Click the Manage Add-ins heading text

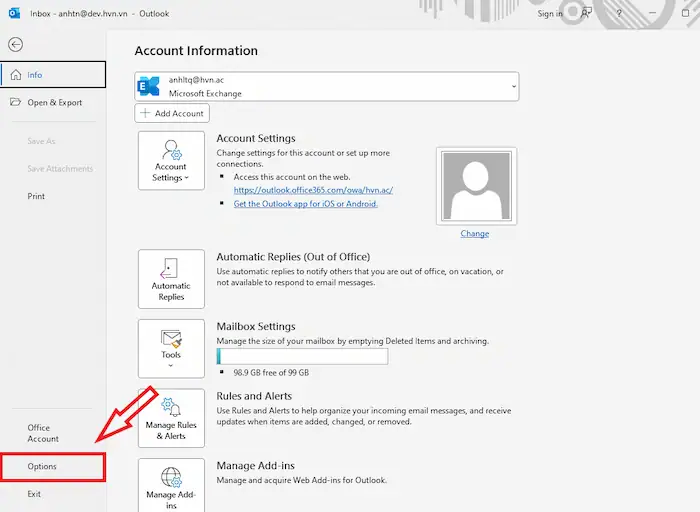point(255,466)
